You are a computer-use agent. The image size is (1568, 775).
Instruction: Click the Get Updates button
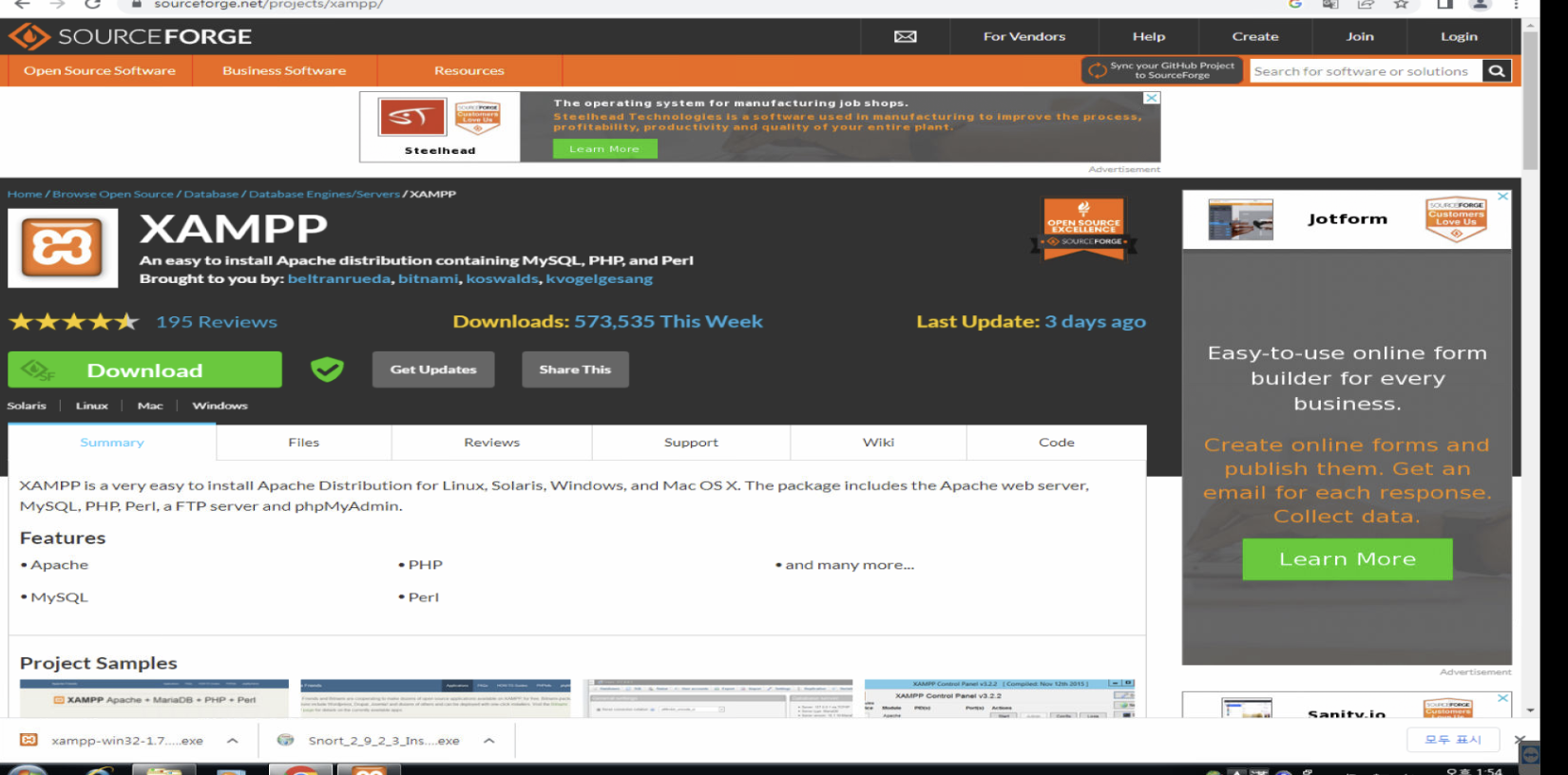coord(433,369)
